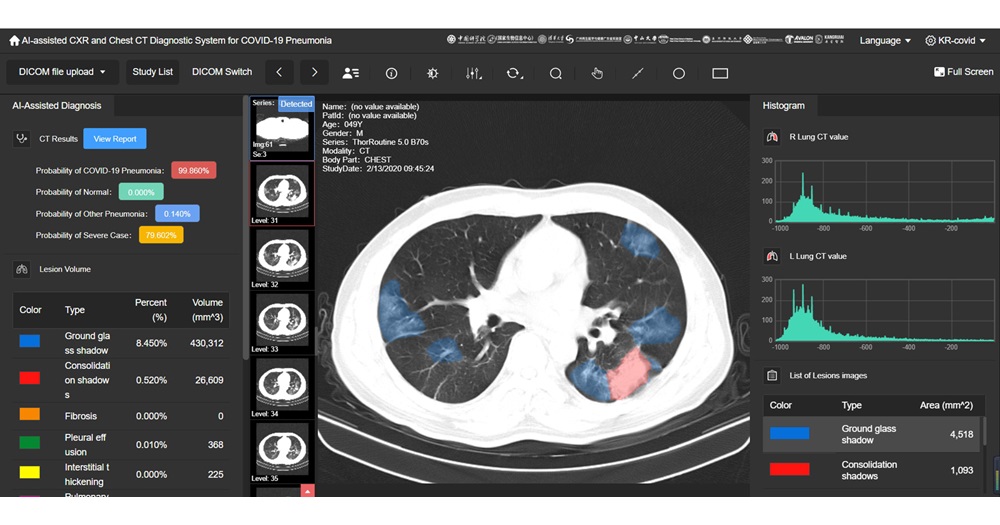Select the brightness/contrast adjustment tool
The width and height of the screenshot is (1000, 525).
pyautogui.click(x=432, y=73)
